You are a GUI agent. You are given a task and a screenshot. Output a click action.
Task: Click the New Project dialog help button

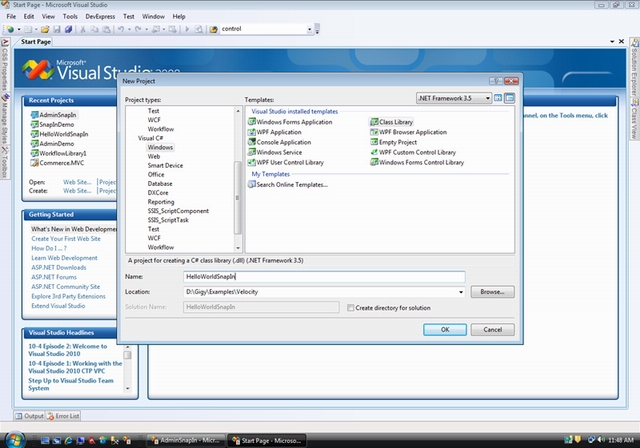click(x=496, y=81)
